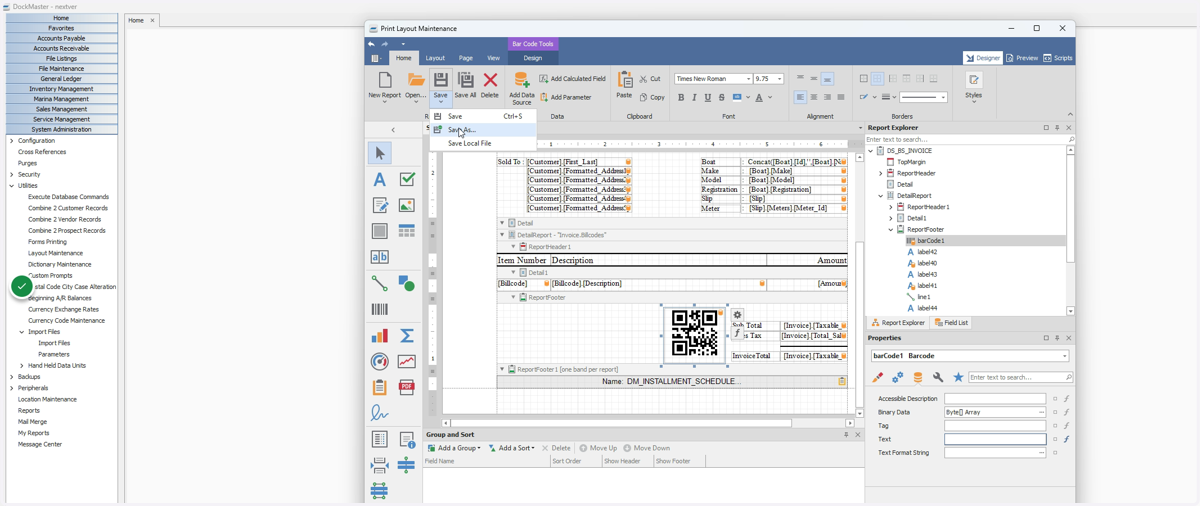Viewport: 1200px width, 506px height.
Task: Pick the Page Break control in the toolbox
Action: pos(379,465)
